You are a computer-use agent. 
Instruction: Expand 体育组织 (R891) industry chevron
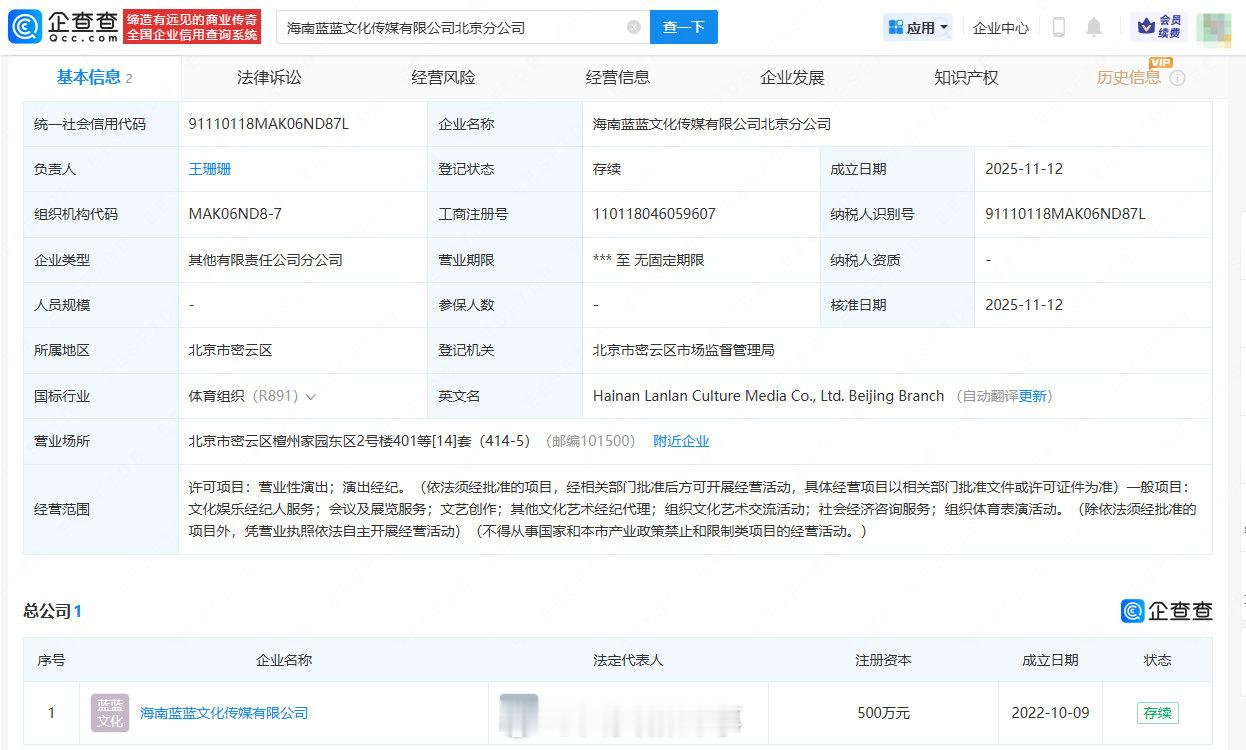pyautogui.click(x=311, y=397)
